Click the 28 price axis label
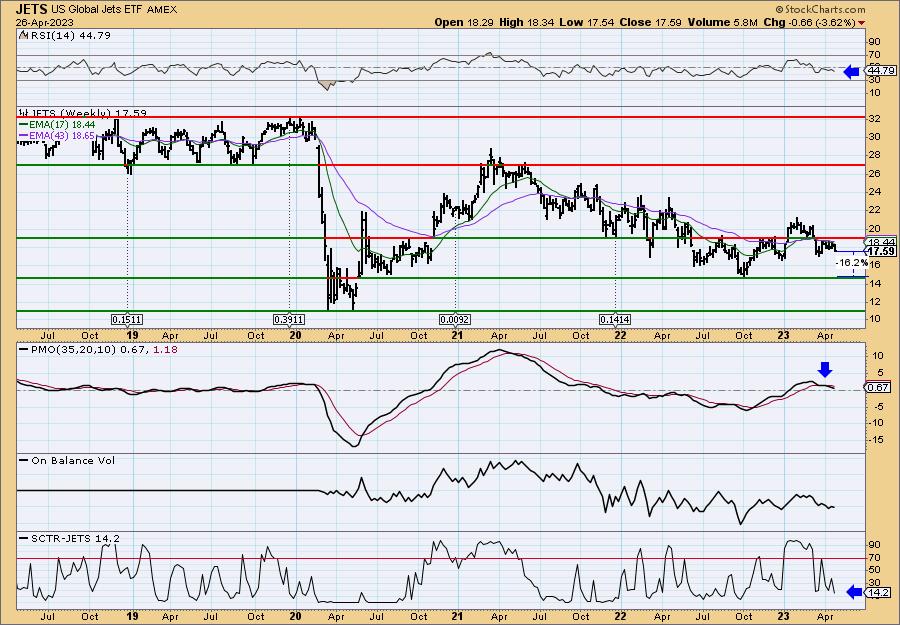Viewport: 900px width, 625px height. click(x=875, y=155)
